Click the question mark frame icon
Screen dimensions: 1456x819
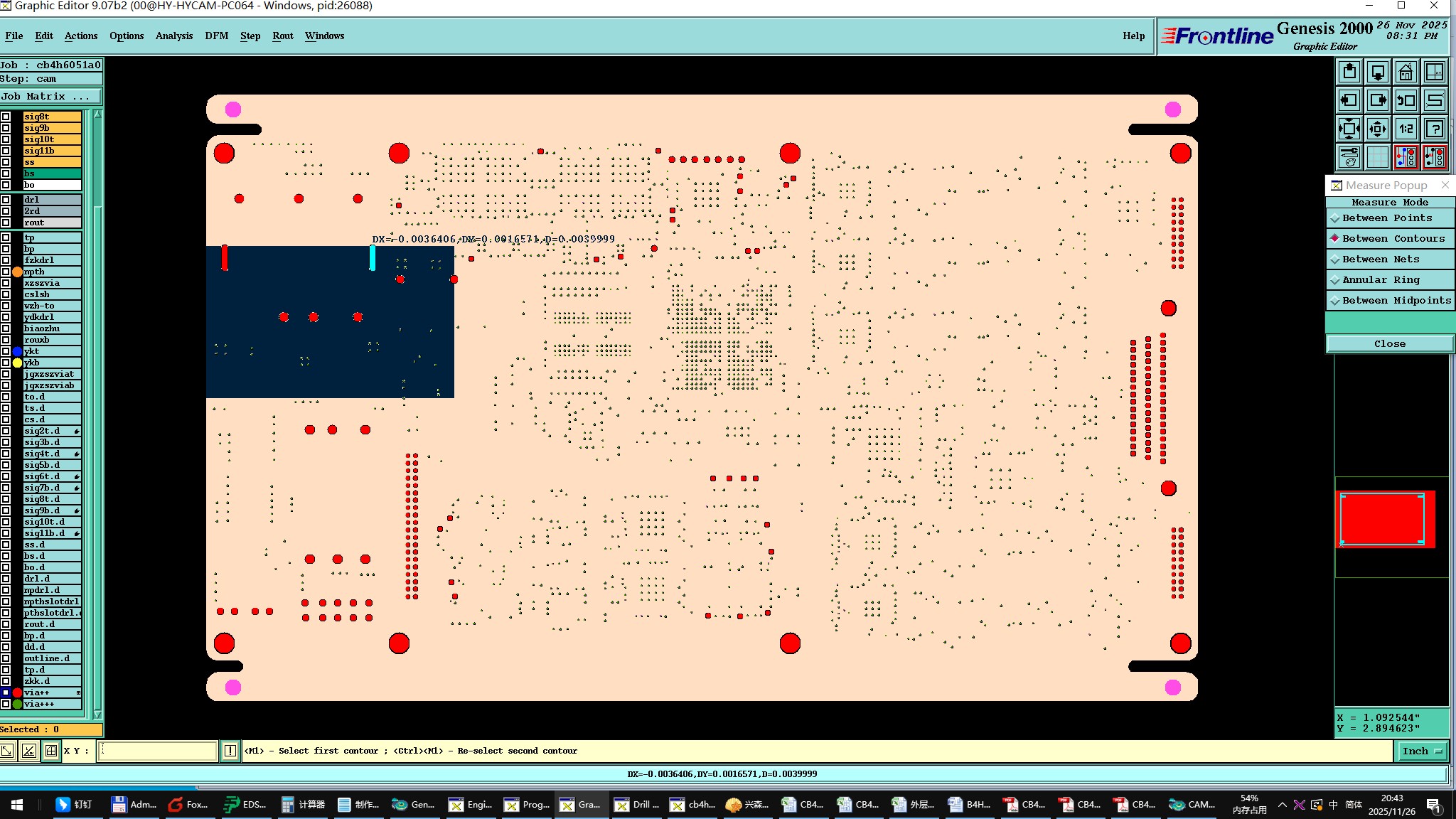[1435, 129]
